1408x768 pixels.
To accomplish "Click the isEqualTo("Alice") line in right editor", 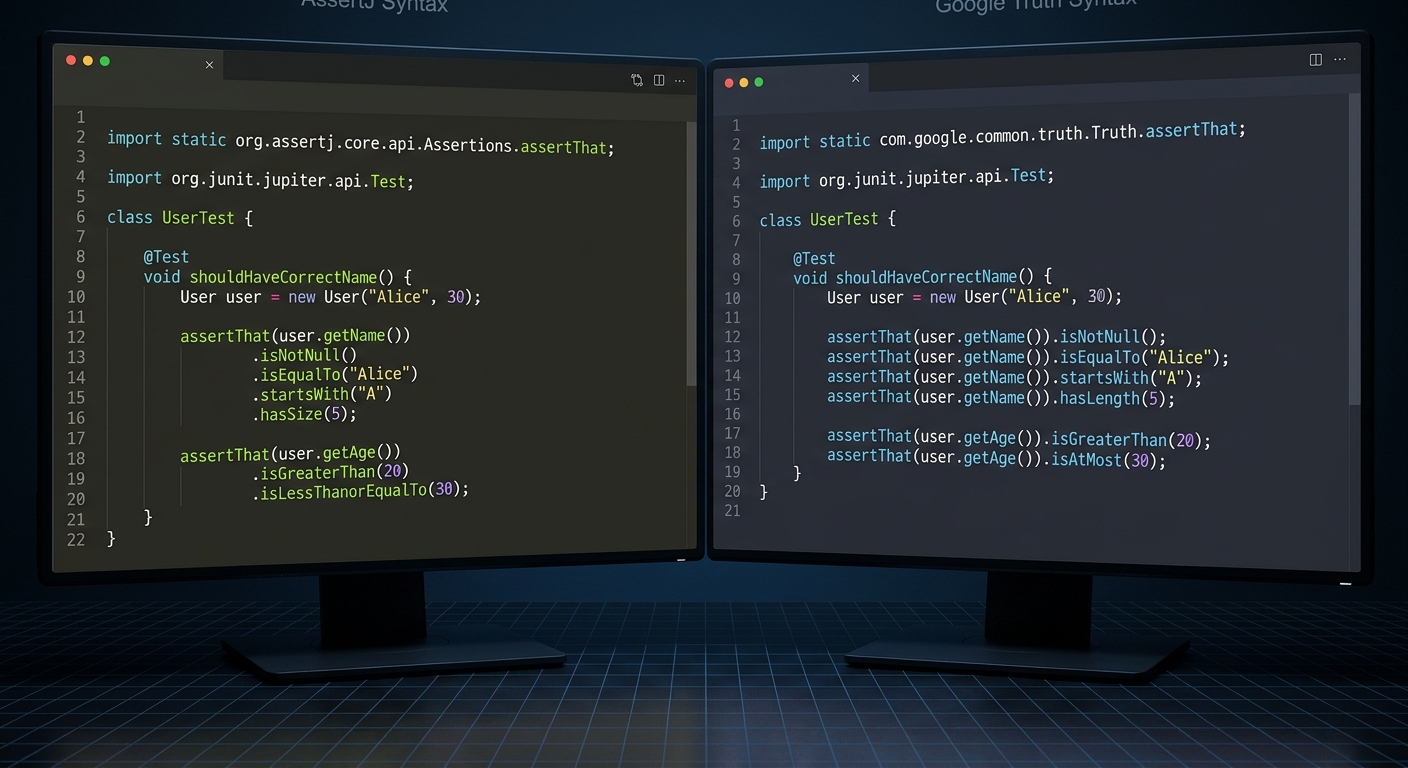I will 1028,357.
